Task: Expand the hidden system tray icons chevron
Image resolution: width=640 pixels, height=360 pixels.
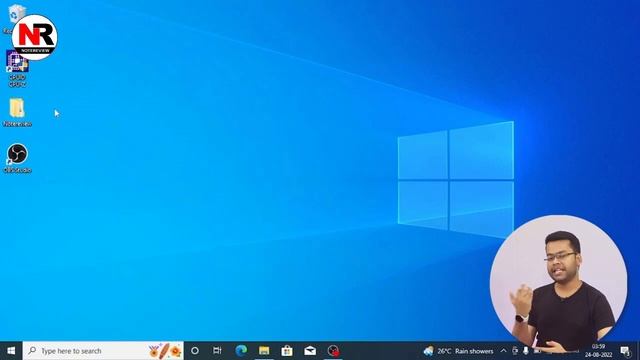Action: coord(503,351)
